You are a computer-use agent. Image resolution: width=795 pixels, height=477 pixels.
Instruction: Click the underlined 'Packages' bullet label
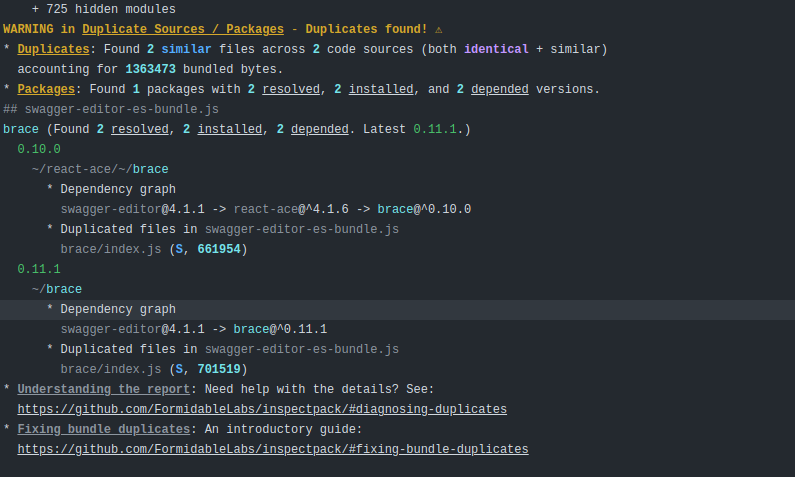(x=46, y=89)
